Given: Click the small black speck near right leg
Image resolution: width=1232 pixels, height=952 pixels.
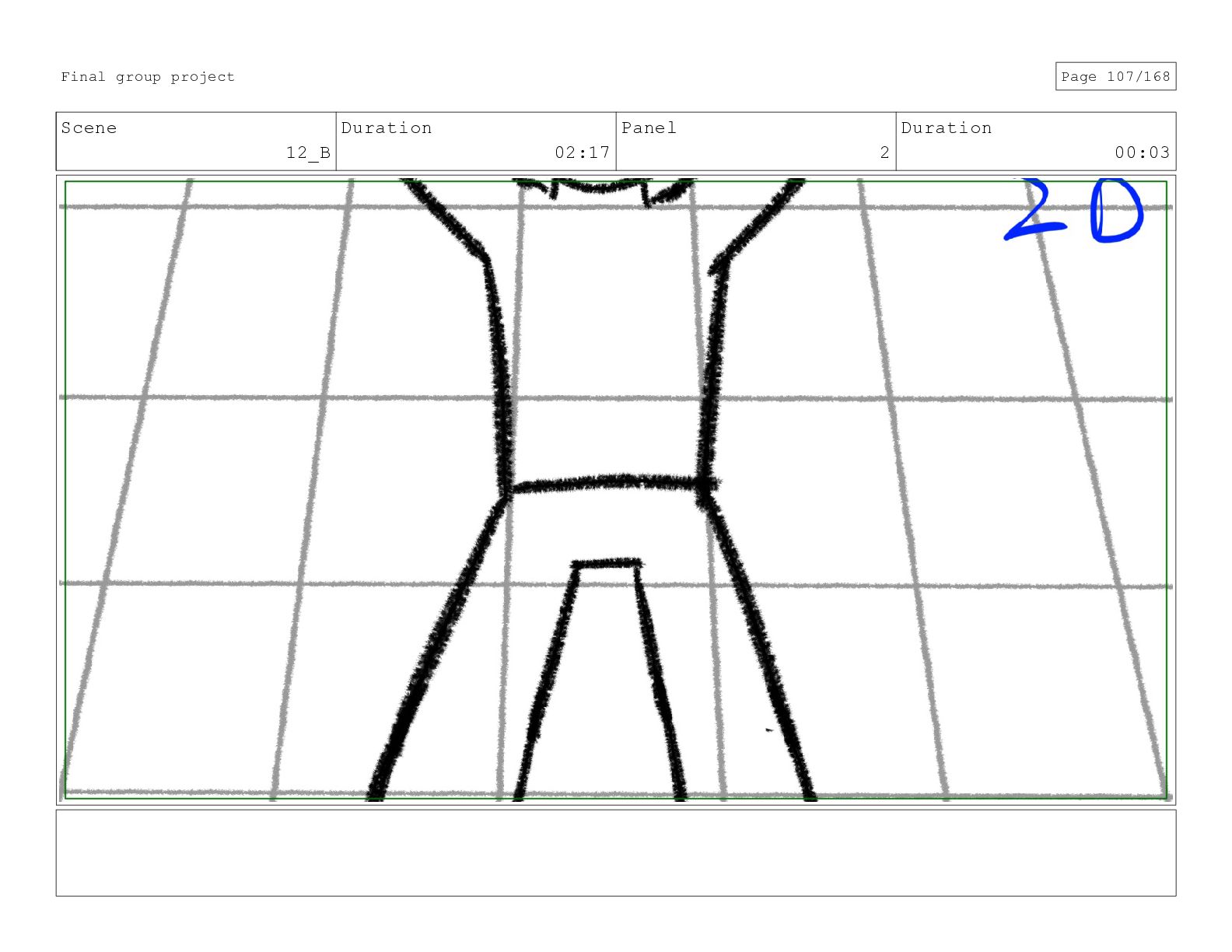Looking at the screenshot, I should (x=769, y=730).
